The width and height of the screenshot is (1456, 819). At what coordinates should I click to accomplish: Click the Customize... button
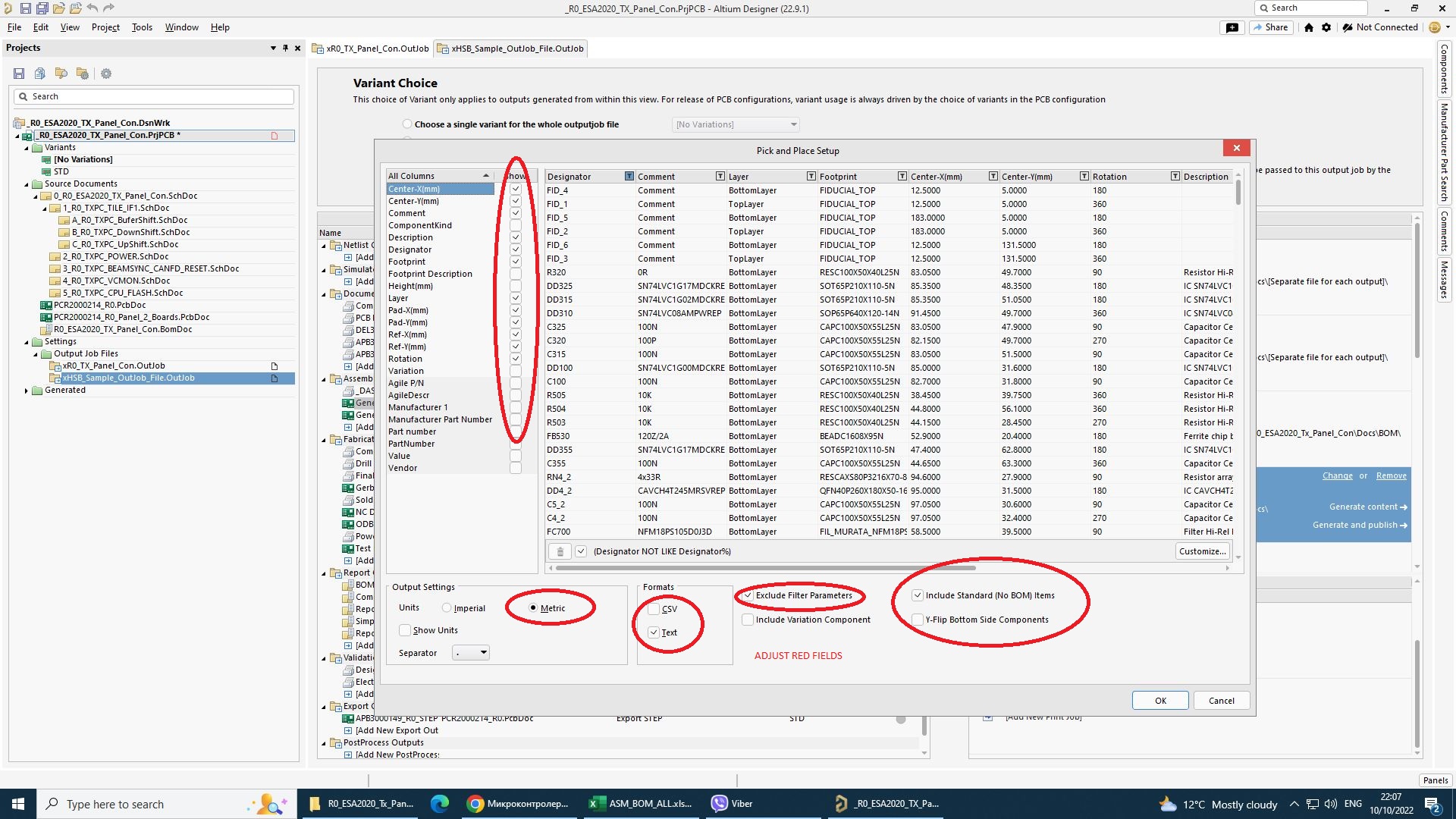click(x=1203, y=551)
